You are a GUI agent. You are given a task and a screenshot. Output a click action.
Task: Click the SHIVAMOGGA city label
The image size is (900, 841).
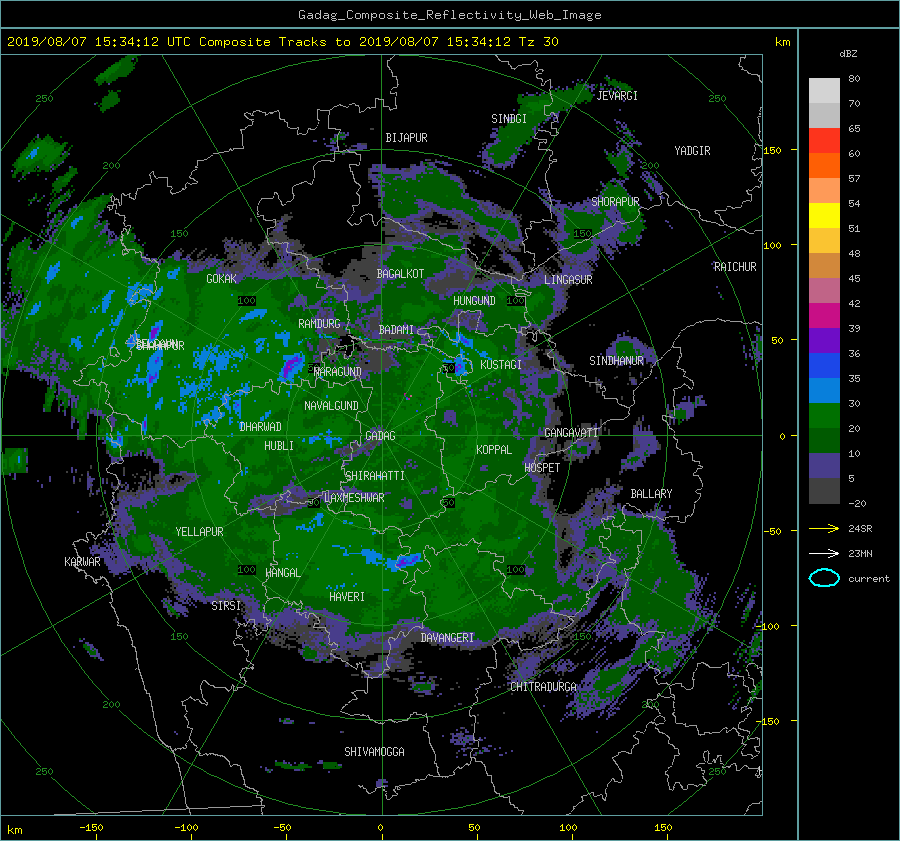[374, 751]
